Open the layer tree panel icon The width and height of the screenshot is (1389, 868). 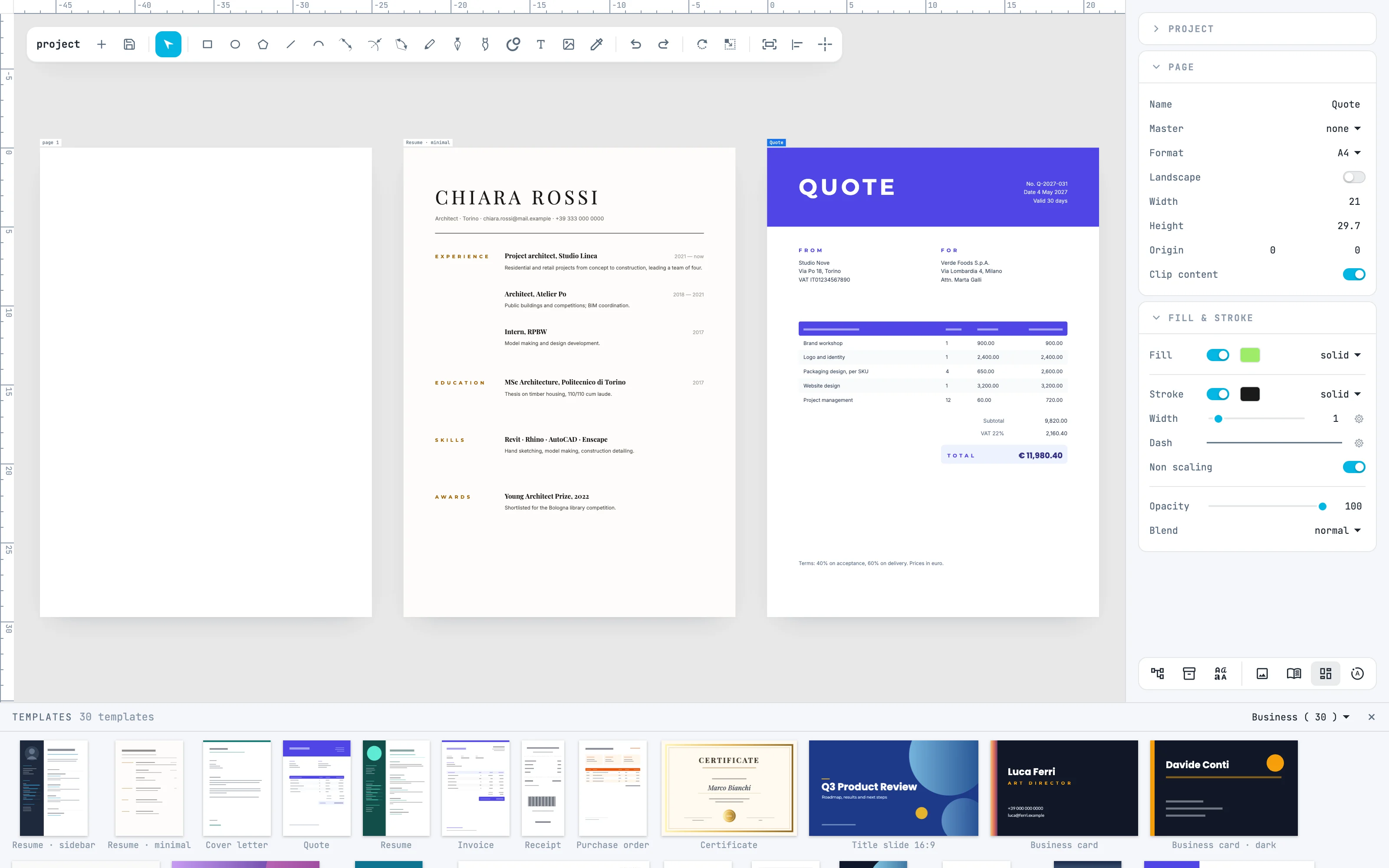[1158, 674]
